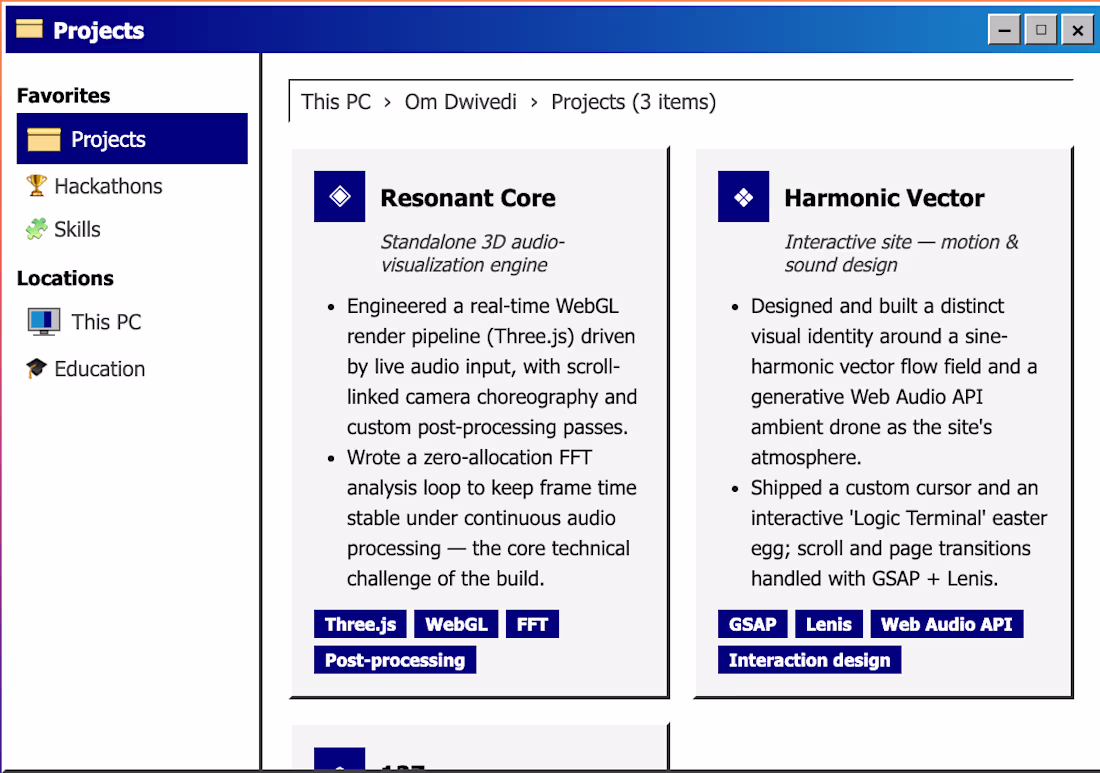Click the Harmonic Vector four-diamond icon
1100x773 pixels.
pos(744,196)
